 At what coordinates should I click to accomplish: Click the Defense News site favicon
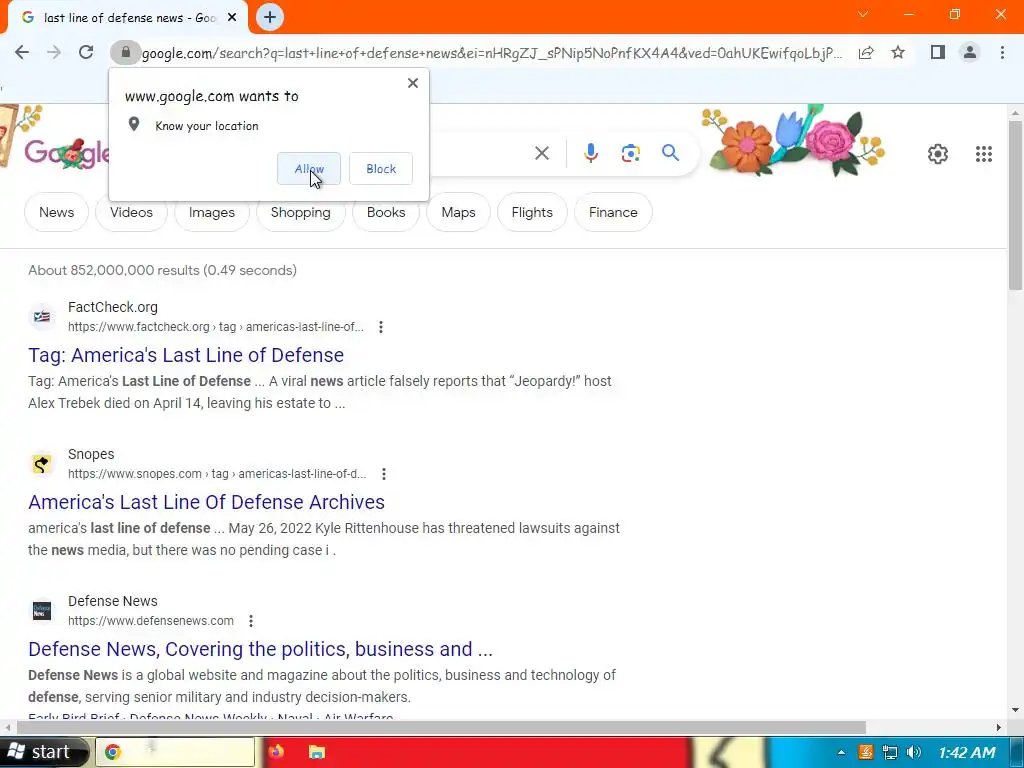click(x=42, y=611)
